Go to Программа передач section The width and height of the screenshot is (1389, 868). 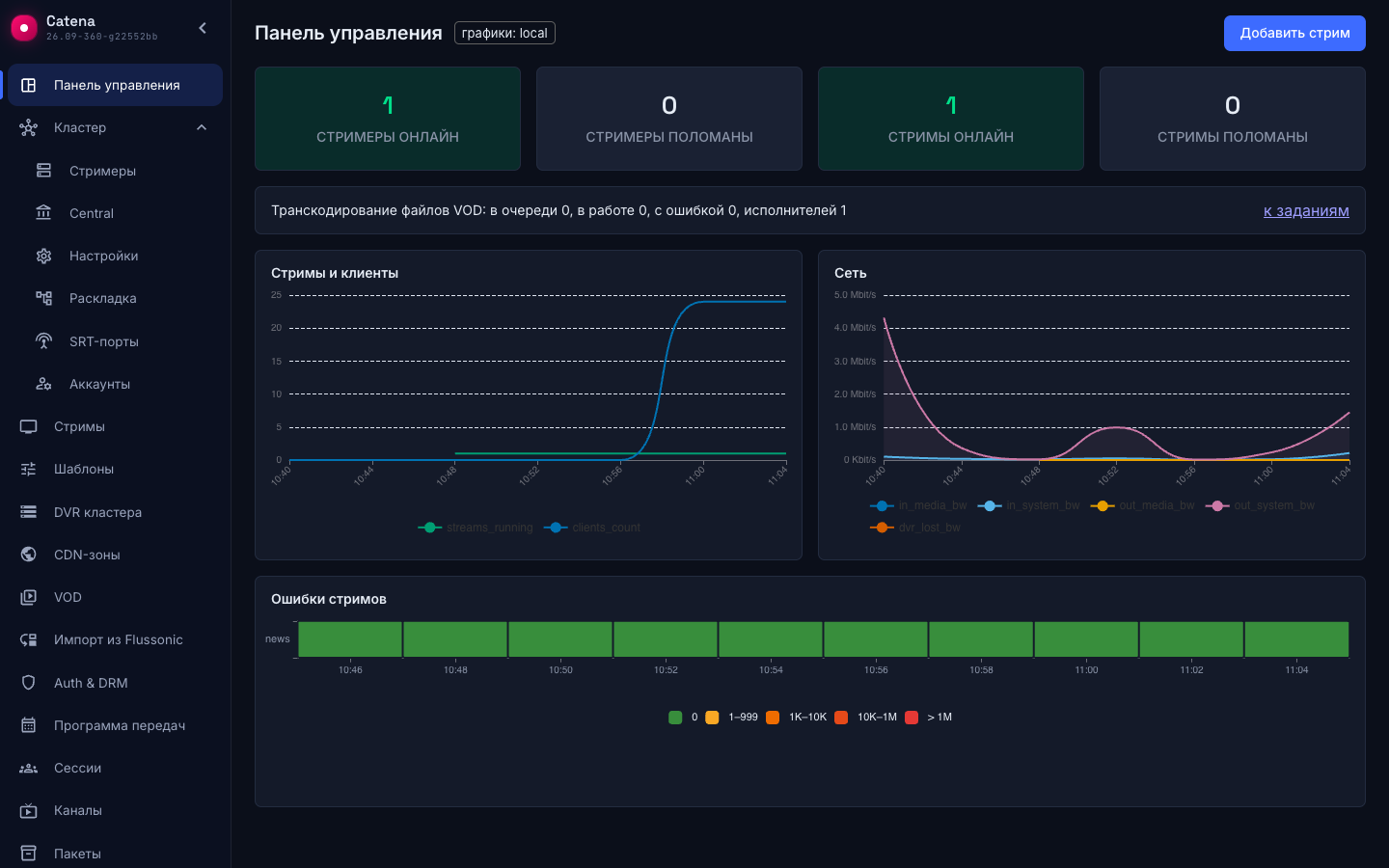pos(115,725)
